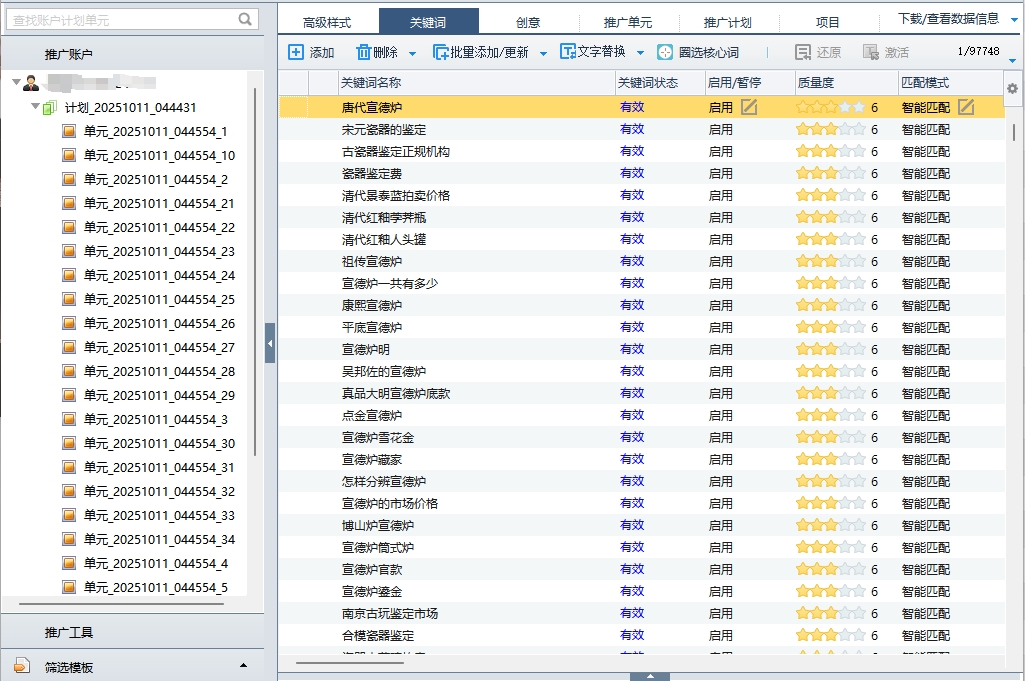This screenshot has width=1025, height=681.
Task: Expand the bottom panel arrow handle
Action: [649, 676]
